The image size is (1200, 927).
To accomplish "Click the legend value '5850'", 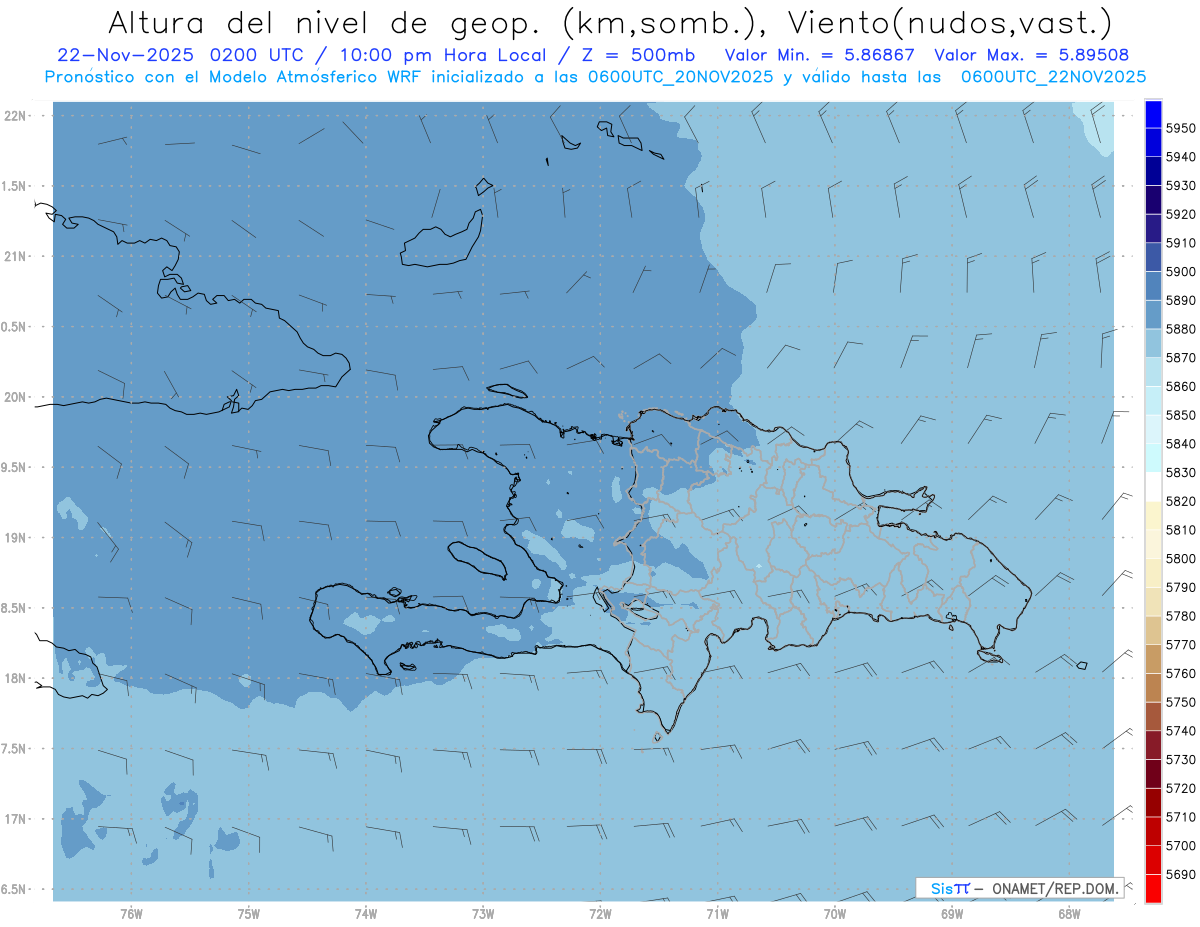I will tap(1180, 415).
